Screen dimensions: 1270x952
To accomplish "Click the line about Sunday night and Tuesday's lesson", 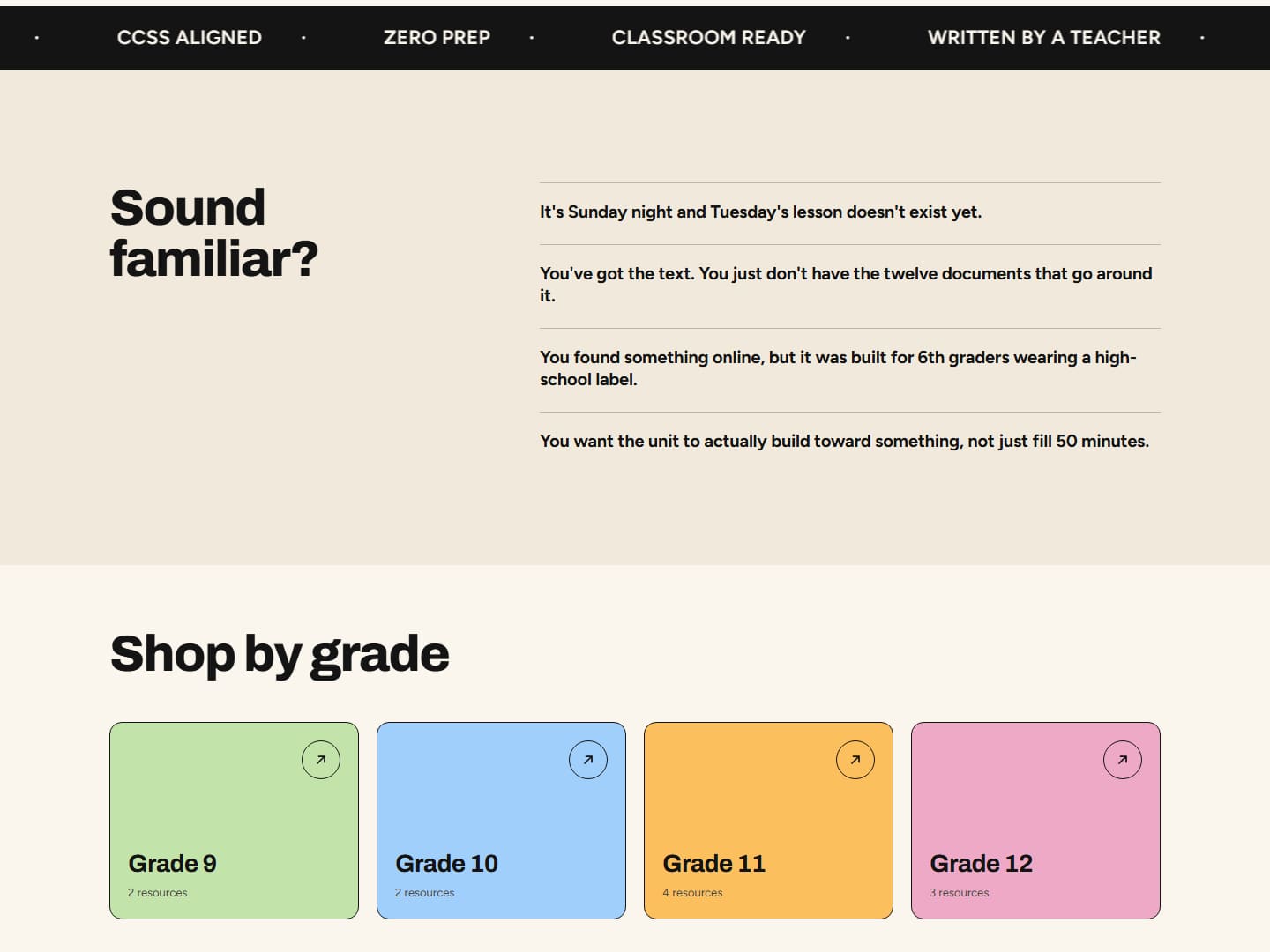I will coord(760,212).
